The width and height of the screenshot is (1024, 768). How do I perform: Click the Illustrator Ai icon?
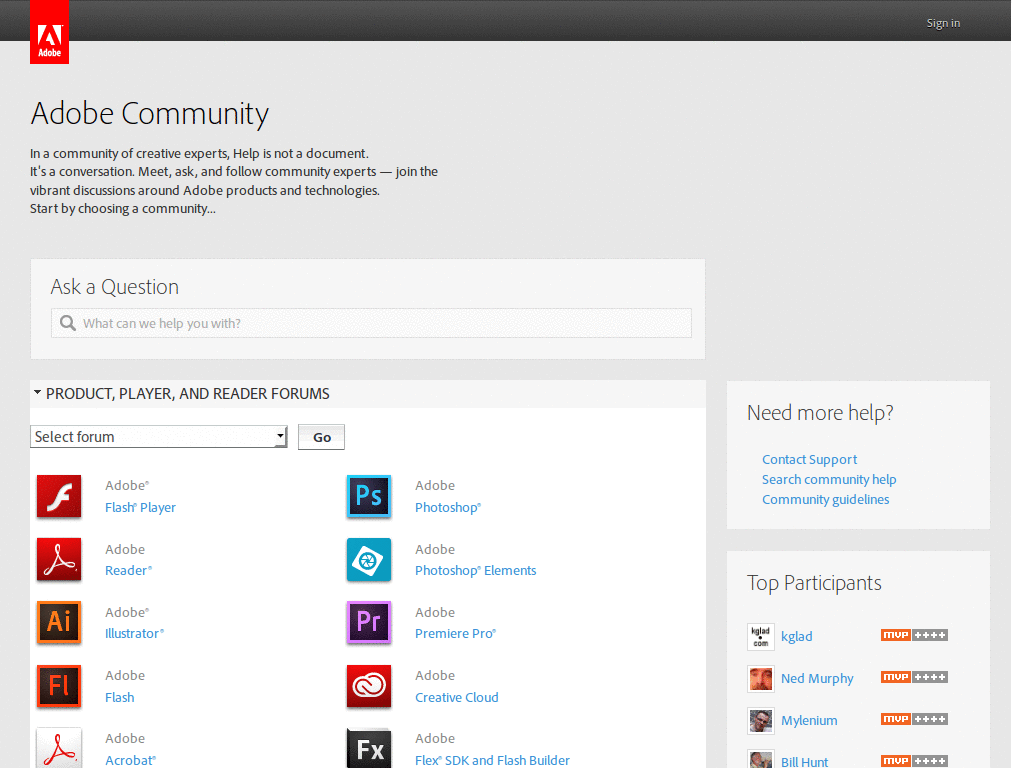coord(59,623)
